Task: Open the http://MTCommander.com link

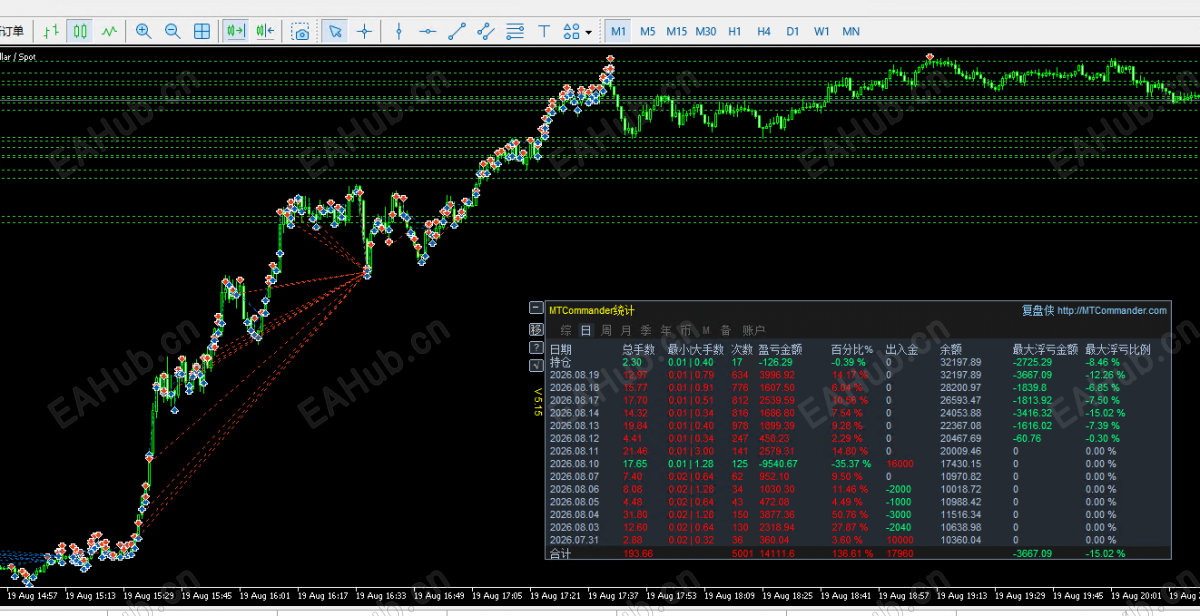Action: (1112, 310)
